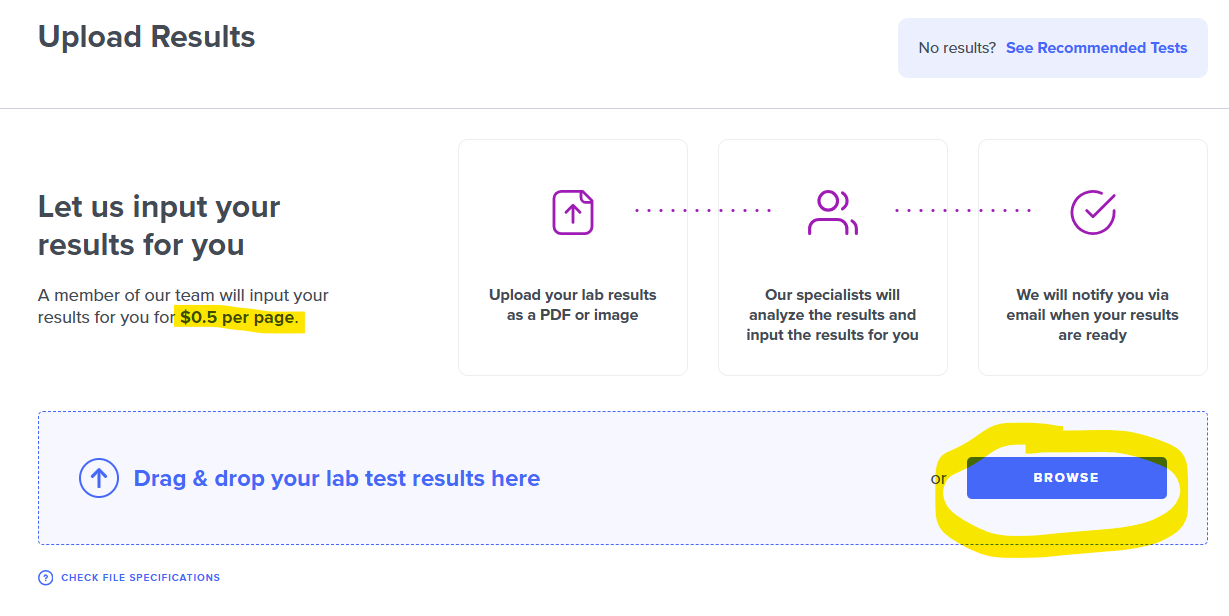This screenshot has width=1229, height=616.
Task: Click the checkmark completion icon
Action: [x=1092, y=212]
